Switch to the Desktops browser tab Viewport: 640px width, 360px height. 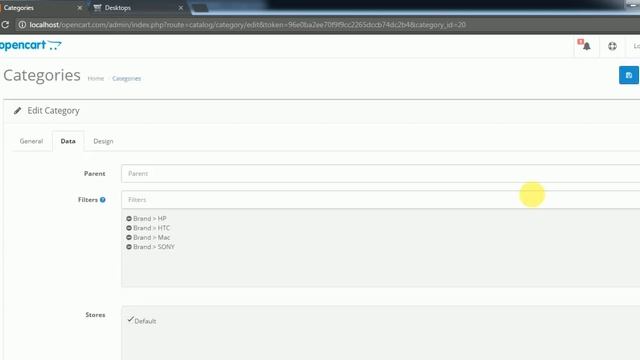click(139, 8)
